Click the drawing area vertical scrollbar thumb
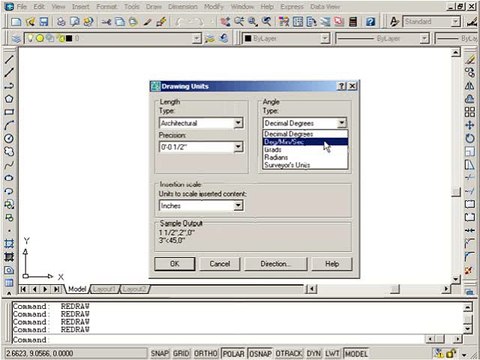The width and height of the screenshot is (480, 360). [456, 192]
